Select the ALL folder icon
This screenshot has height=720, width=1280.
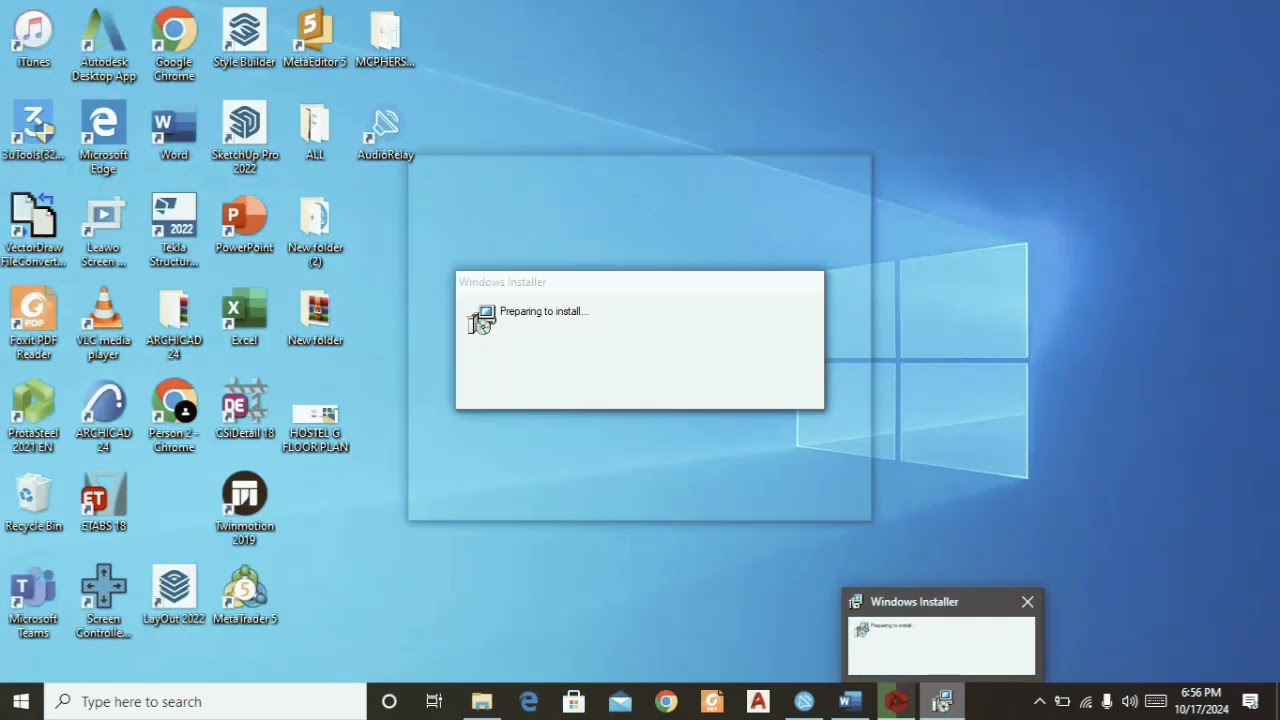point(315,132)
